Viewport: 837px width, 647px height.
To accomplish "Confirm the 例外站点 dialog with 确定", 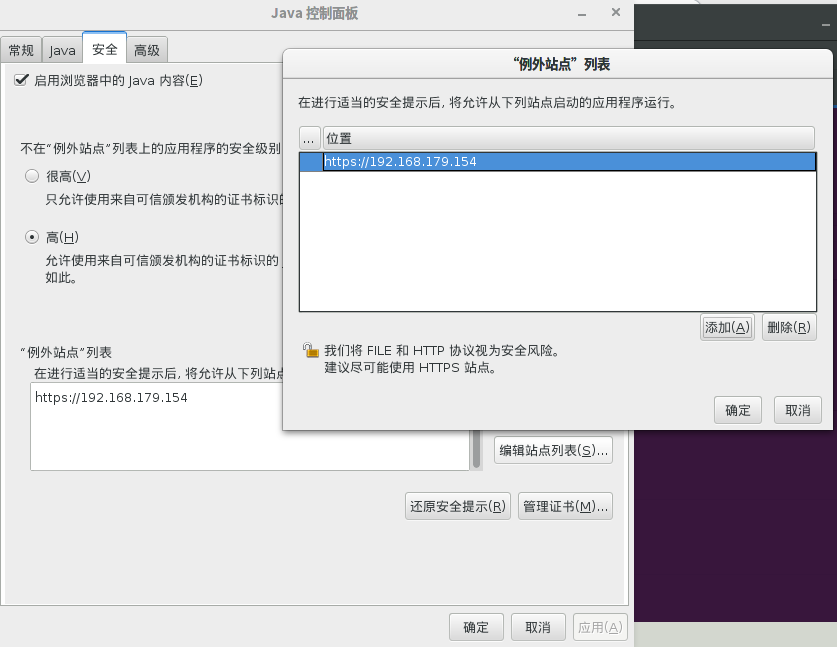I will [x=738, y=410].
